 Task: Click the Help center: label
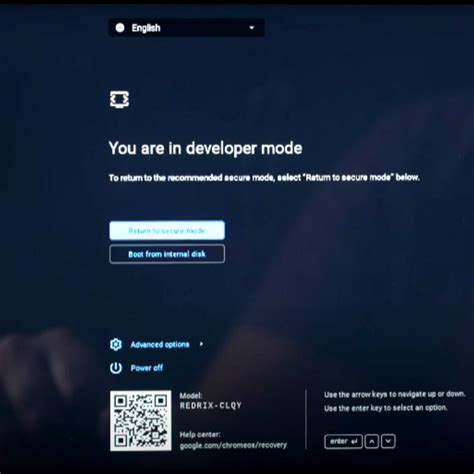pos(200,435)
